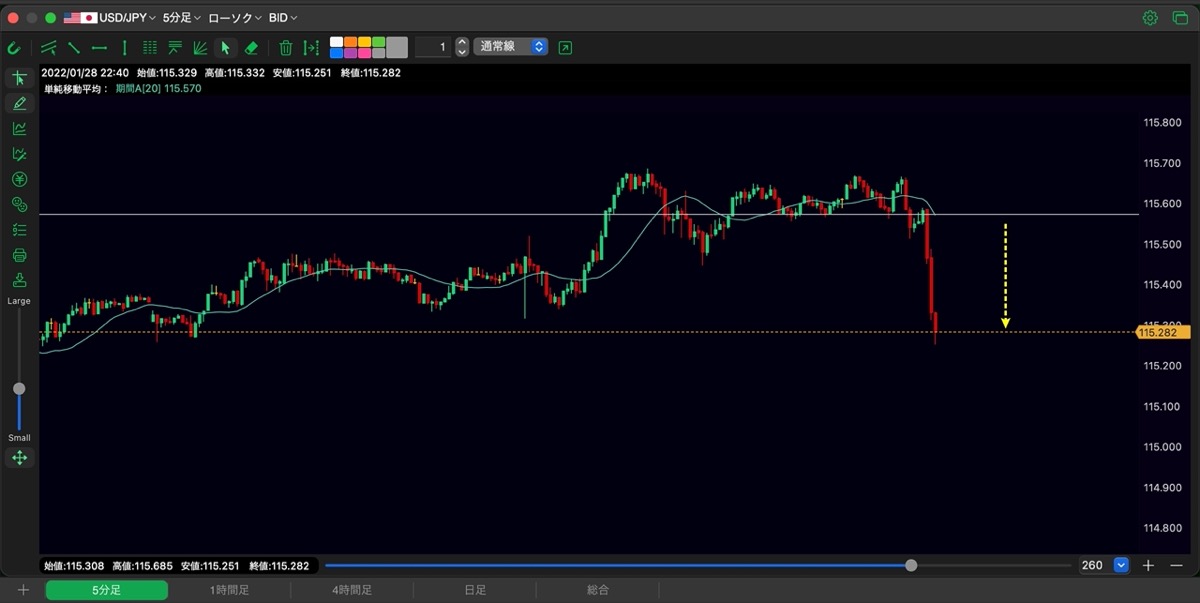
Task: Select the grid lines tool
Action: tap(150, 47)
